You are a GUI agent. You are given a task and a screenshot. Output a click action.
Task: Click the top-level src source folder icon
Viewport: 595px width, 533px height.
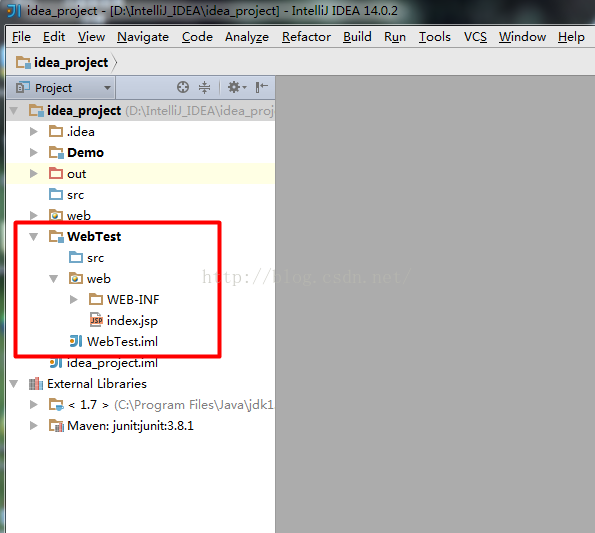[56, 194]
